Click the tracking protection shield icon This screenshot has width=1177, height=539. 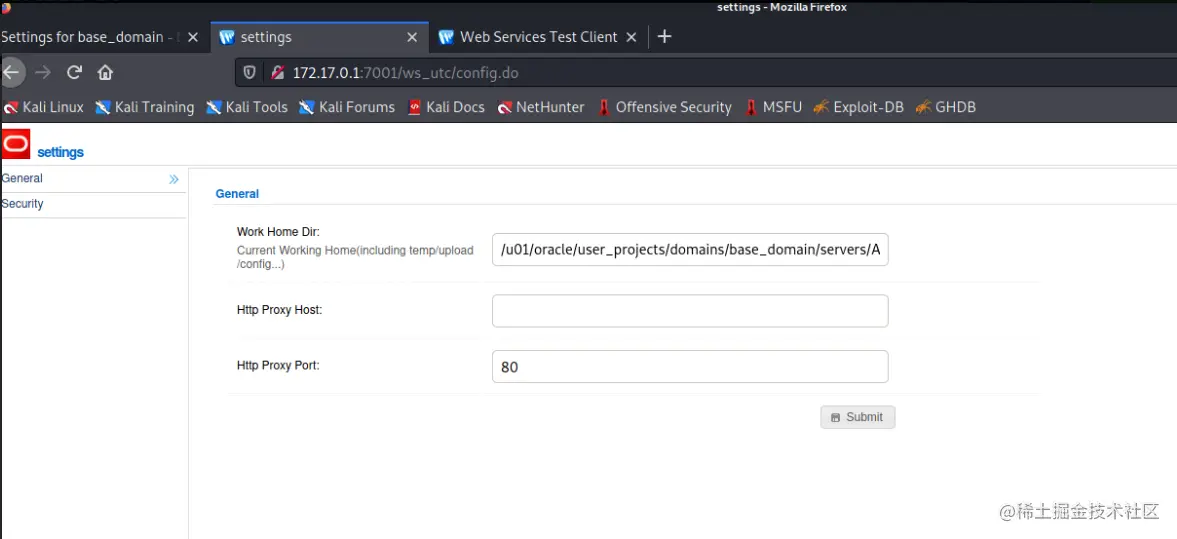click(250, 73)
